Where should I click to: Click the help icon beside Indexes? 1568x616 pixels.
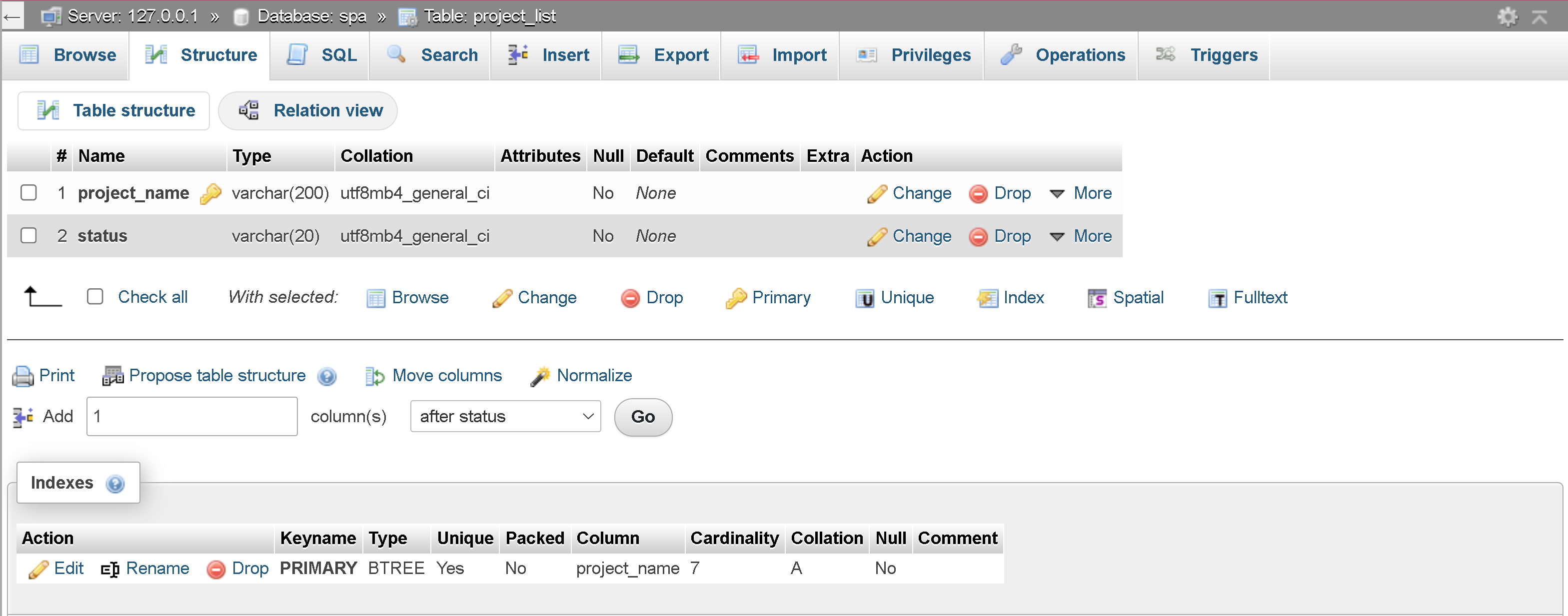(x=114, y=484)
